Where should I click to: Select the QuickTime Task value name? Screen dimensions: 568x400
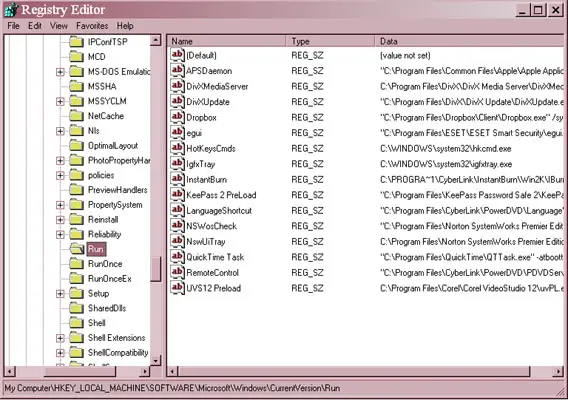coord(215,257)
